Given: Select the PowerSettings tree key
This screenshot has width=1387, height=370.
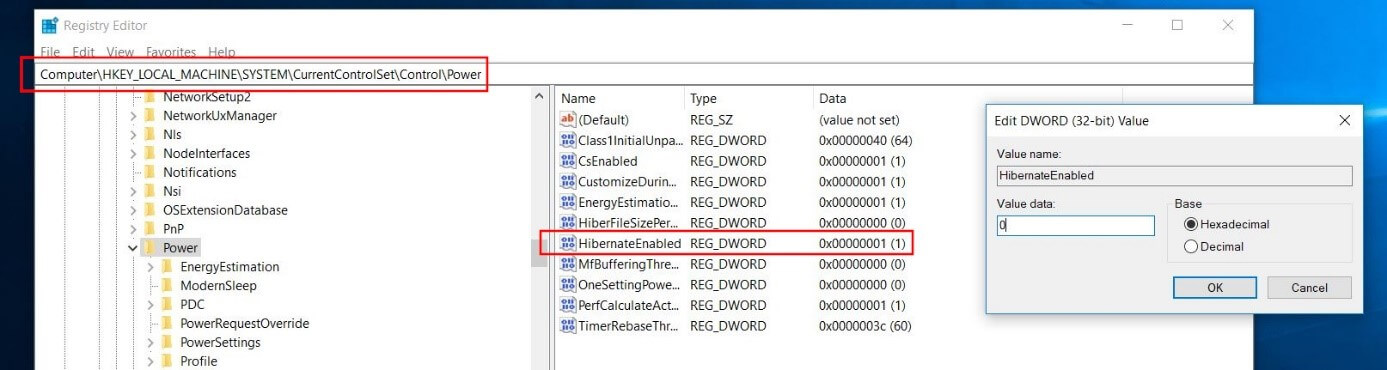Looking at the screenshot, I should 220,342.
